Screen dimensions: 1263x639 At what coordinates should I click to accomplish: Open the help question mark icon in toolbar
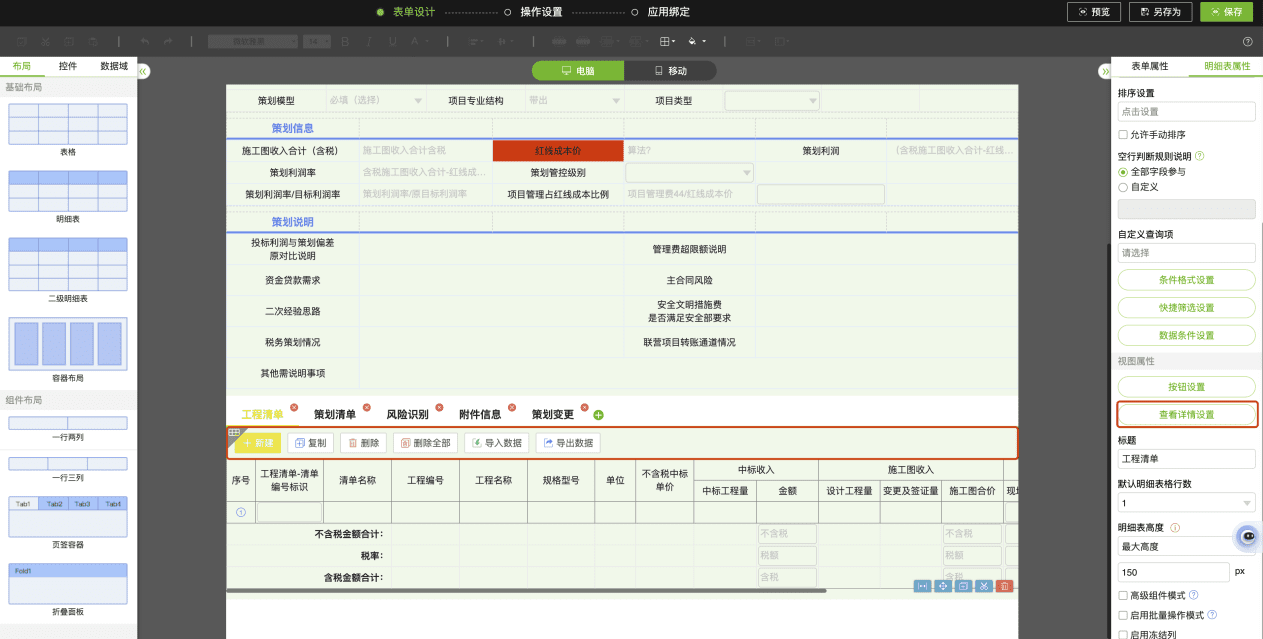pos(1247,42)
